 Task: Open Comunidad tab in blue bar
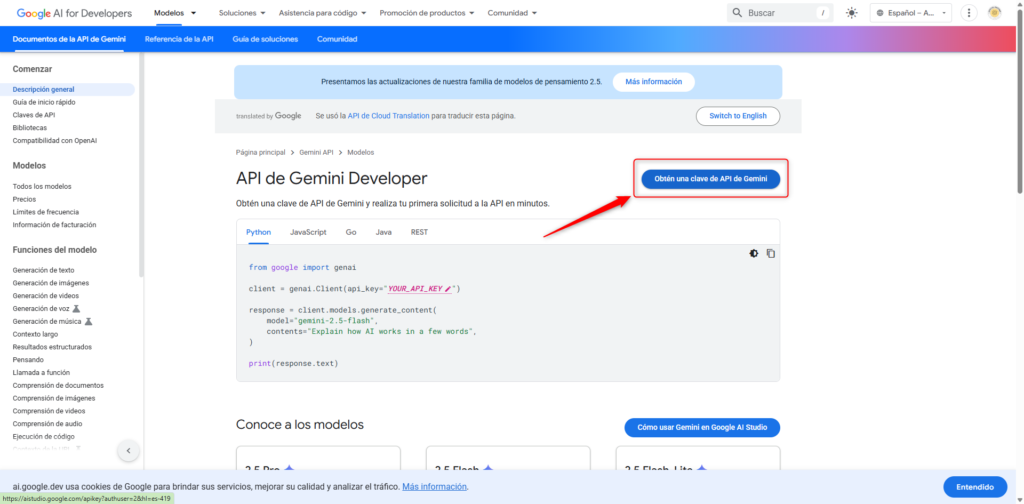point(337,39)
